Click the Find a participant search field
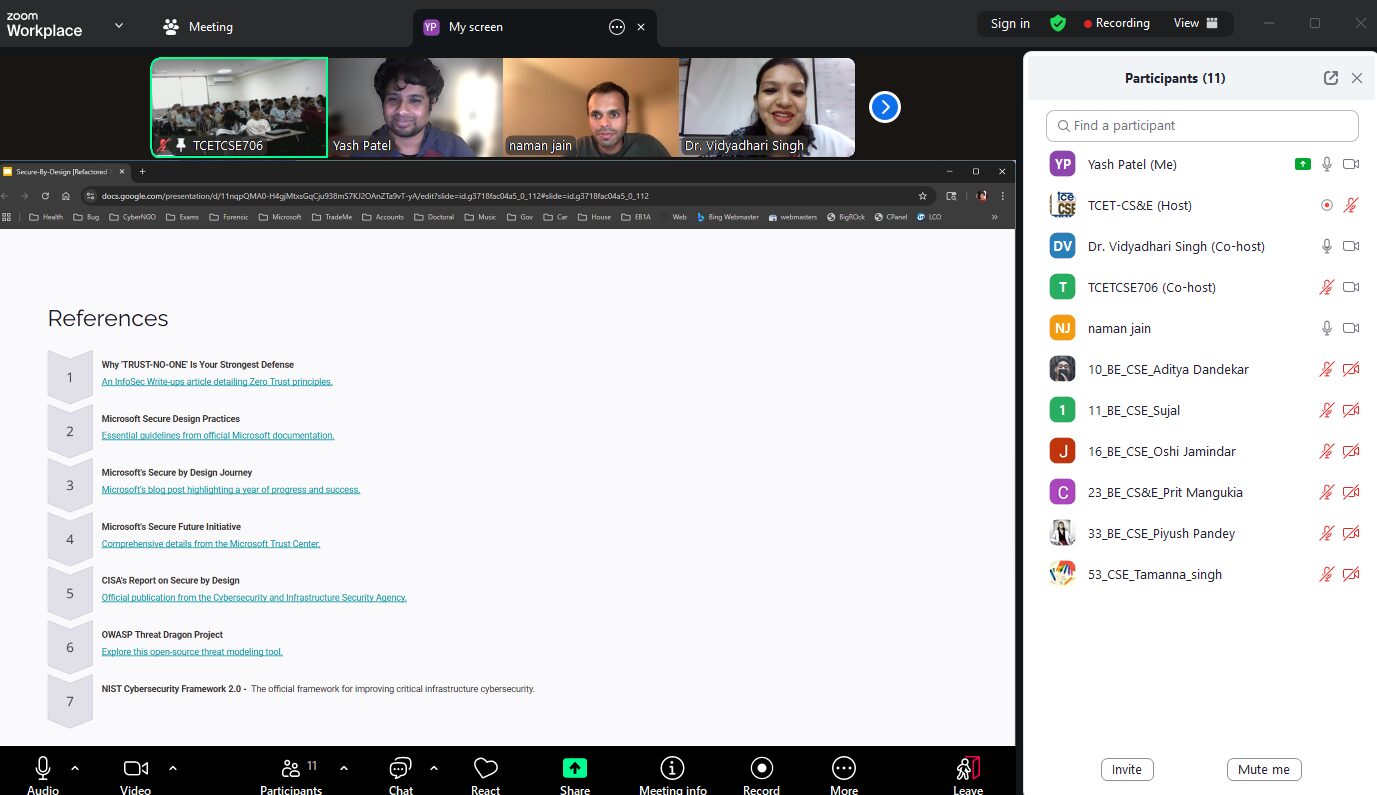The image size is (1377, 795). point(1202,126)
